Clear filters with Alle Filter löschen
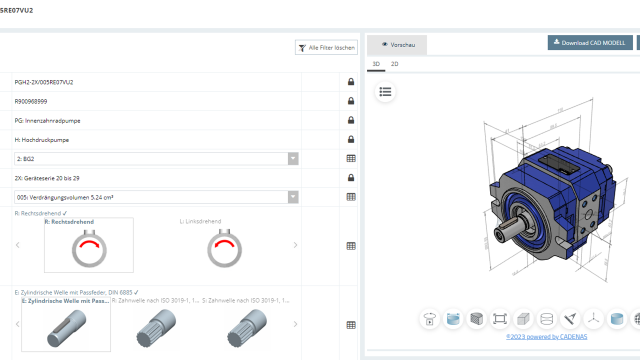Viewport: 640px width, 360px height. click(x=327, y=47)
